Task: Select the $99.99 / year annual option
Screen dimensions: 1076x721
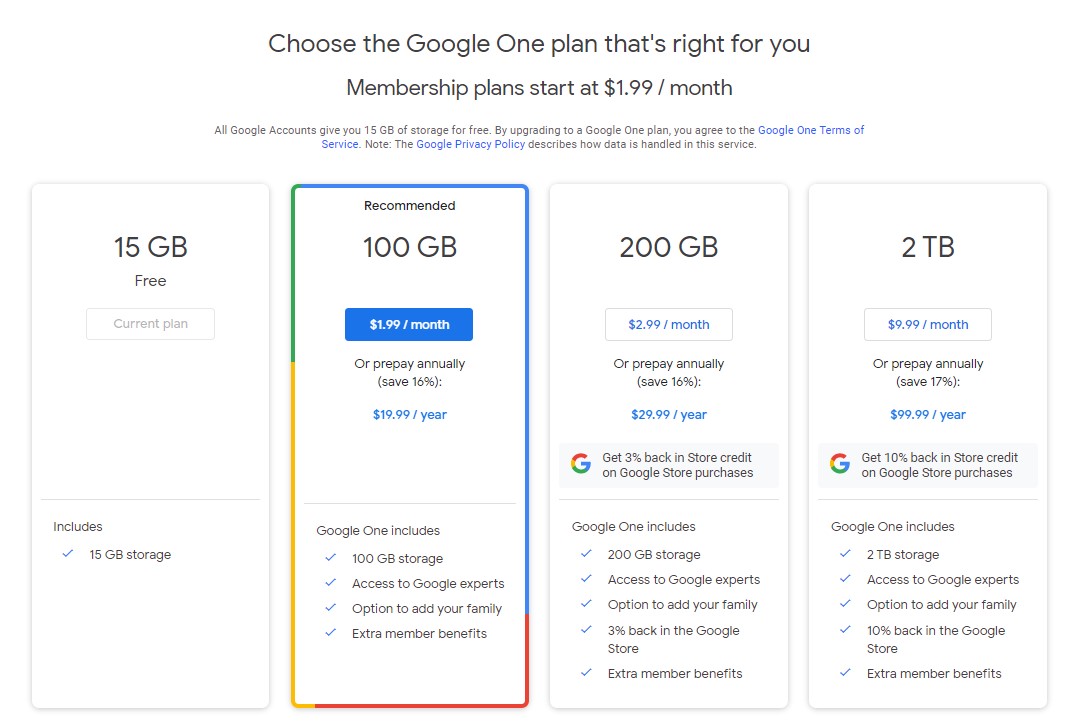Action: tap(928, 414)
